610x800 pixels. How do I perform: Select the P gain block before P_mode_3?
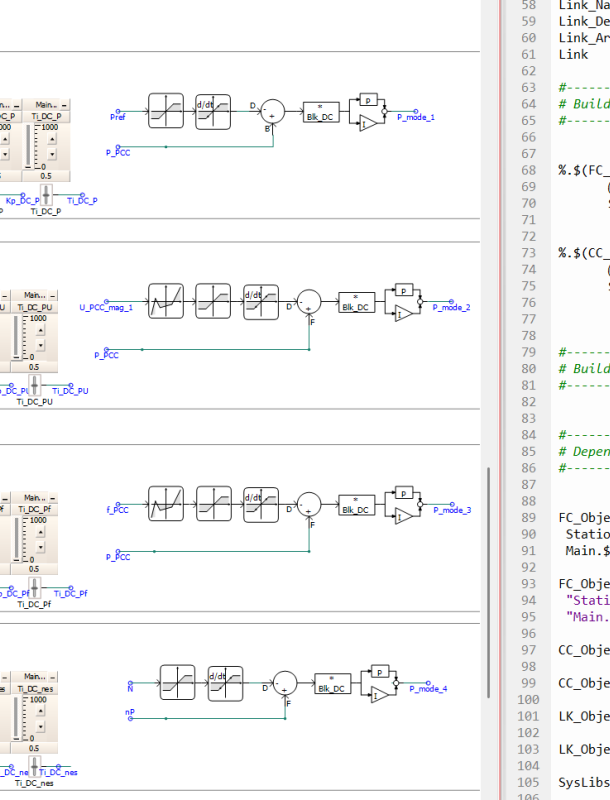point(404,493)
